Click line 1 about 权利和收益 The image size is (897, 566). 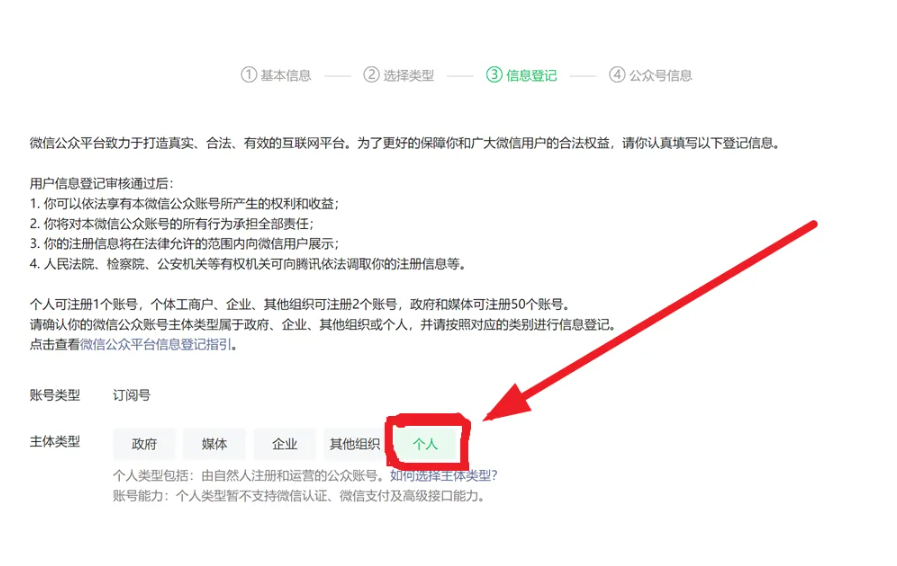pyautogui.click(x=184, y=204)
